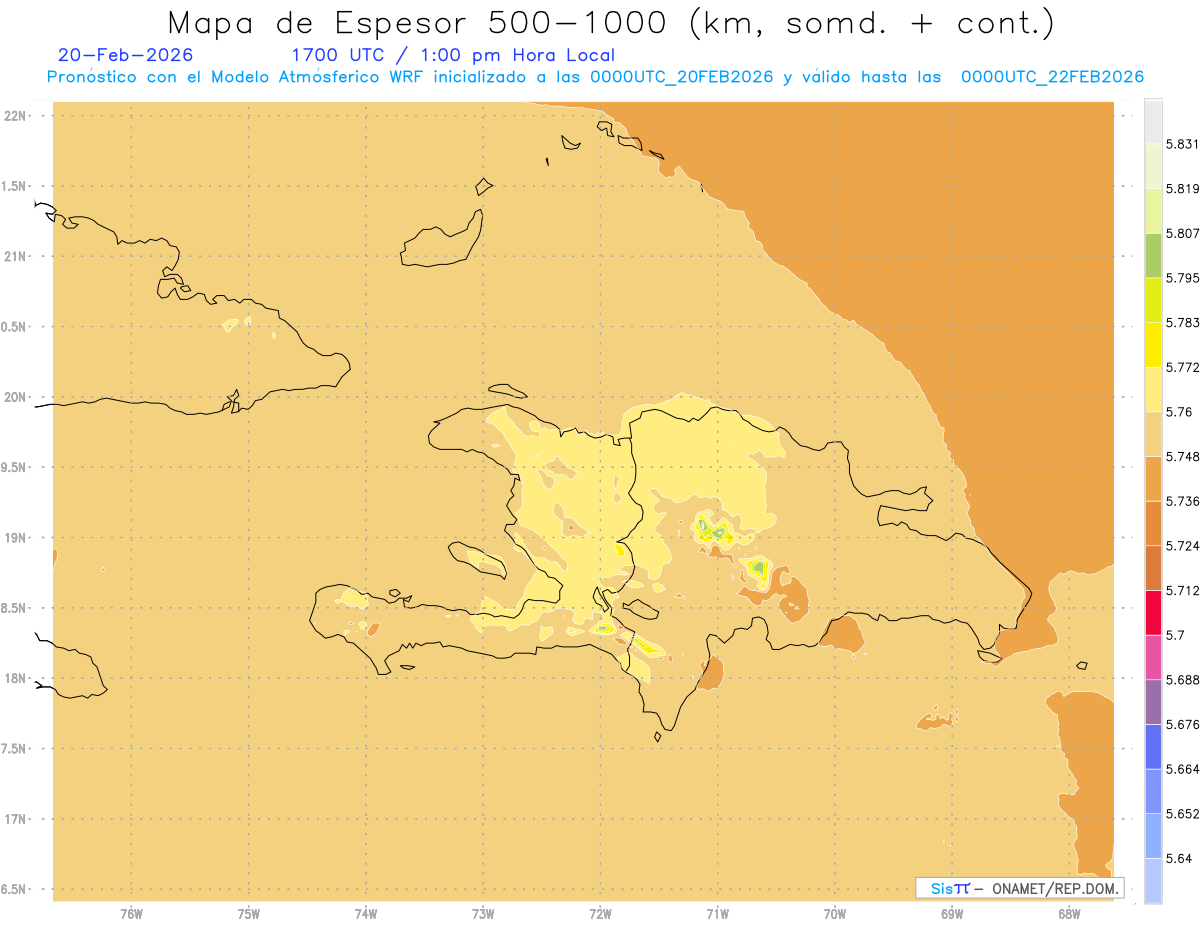Click the 74W longitude axis label
Image resolution: width=1200 pixels, height=927 pixels.
click(x=366, y=914)
